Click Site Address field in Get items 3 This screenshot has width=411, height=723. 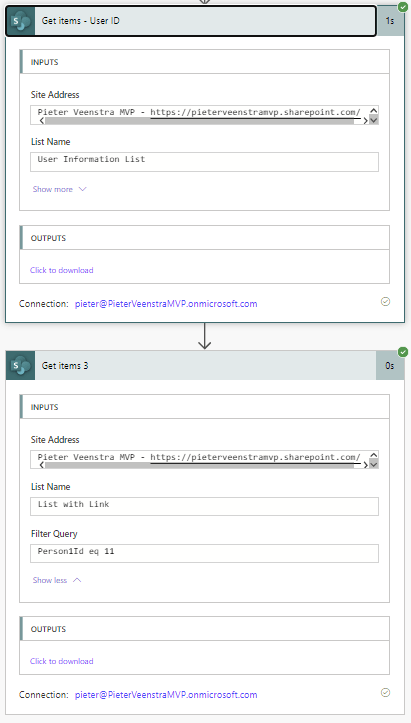(204, 460)
